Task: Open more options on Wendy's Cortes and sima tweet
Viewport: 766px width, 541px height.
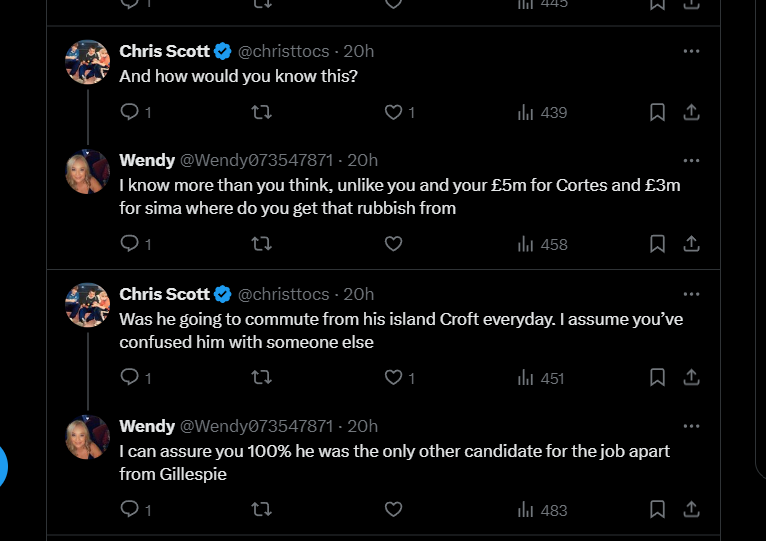Action: coord(691,160)
